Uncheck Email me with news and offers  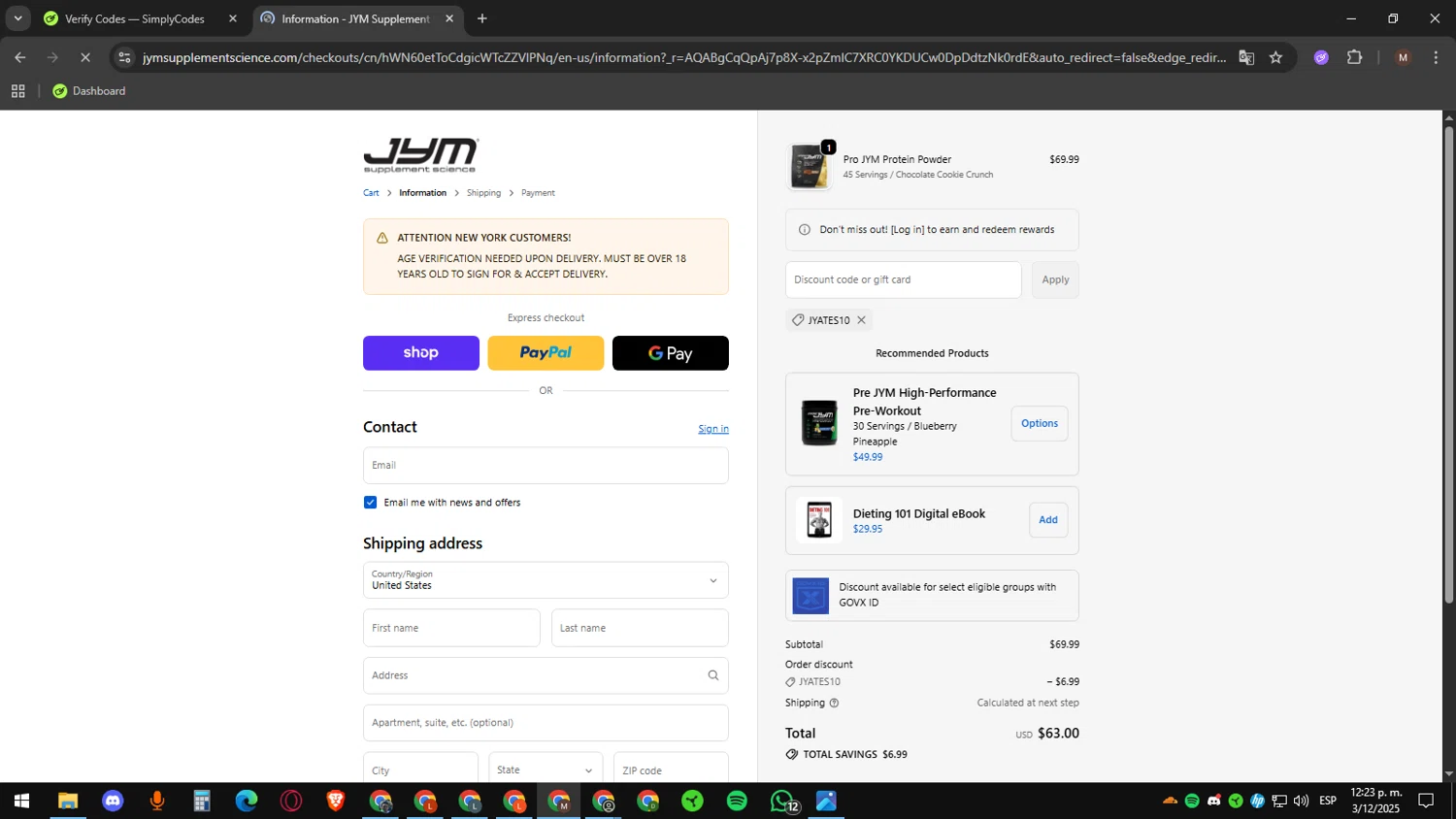click(x=370, y=503)
